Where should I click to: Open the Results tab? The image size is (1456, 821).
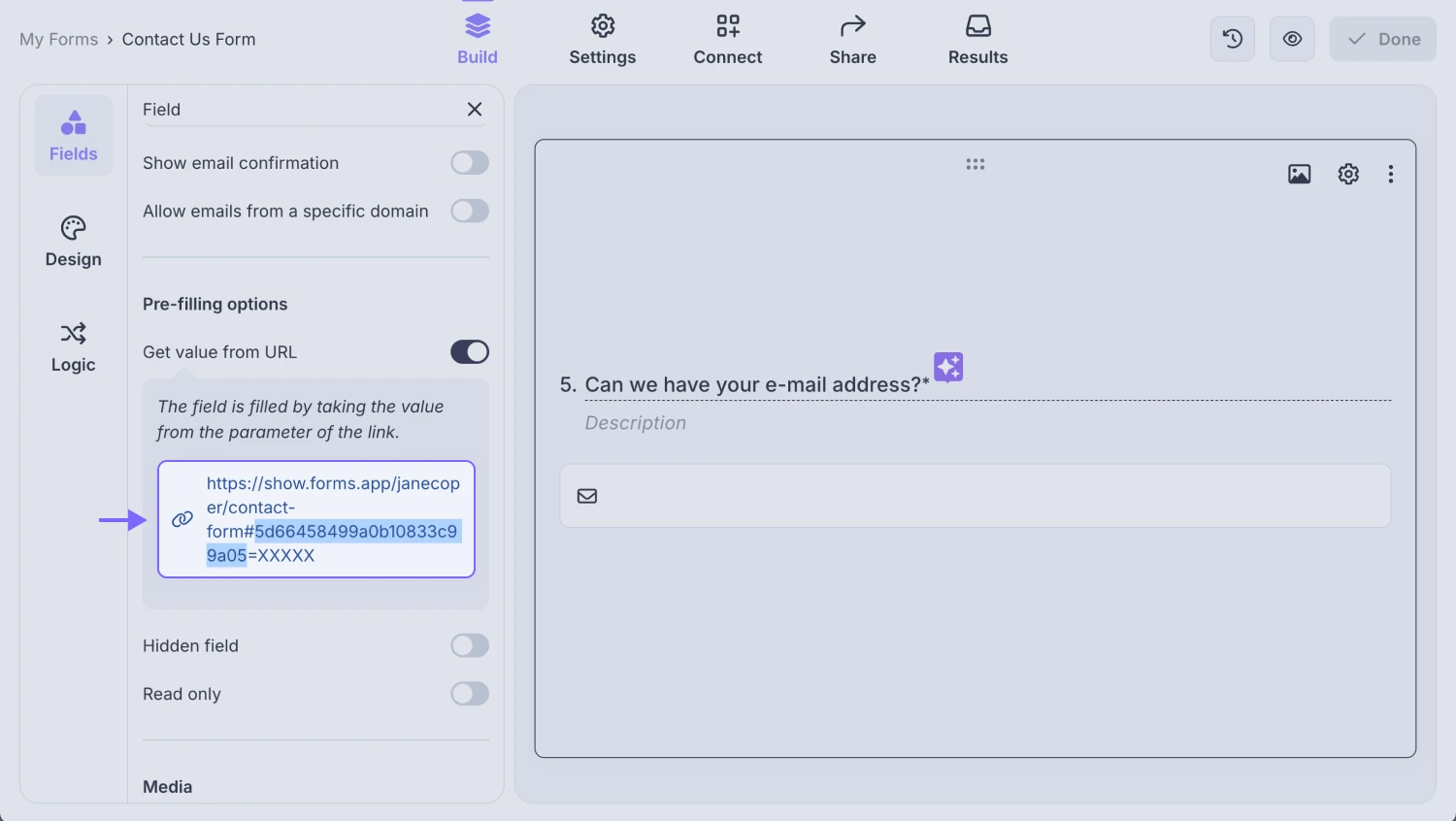[x=977, y=39]
